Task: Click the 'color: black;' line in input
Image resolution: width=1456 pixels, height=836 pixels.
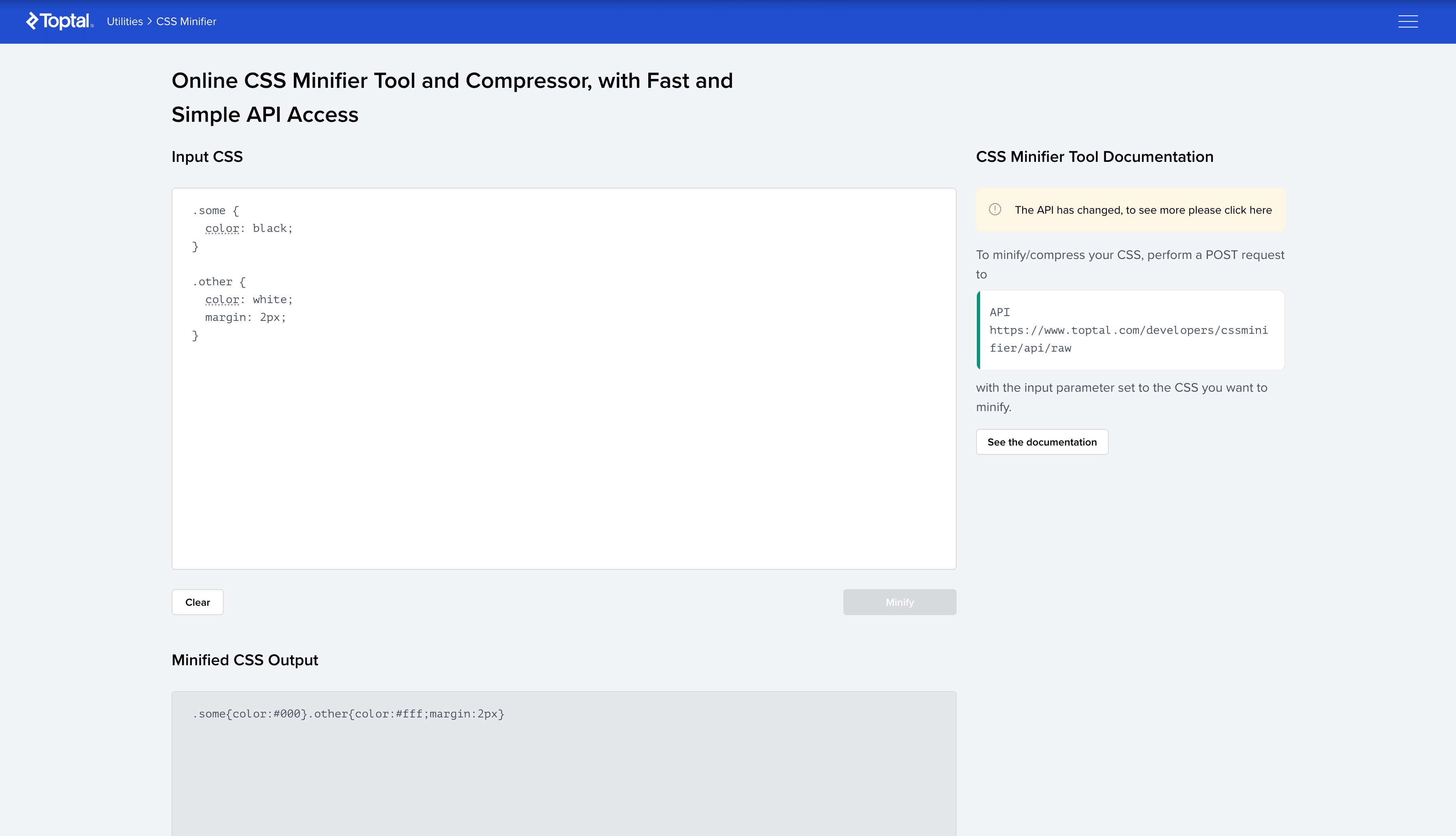Action: tap(249, 228)
